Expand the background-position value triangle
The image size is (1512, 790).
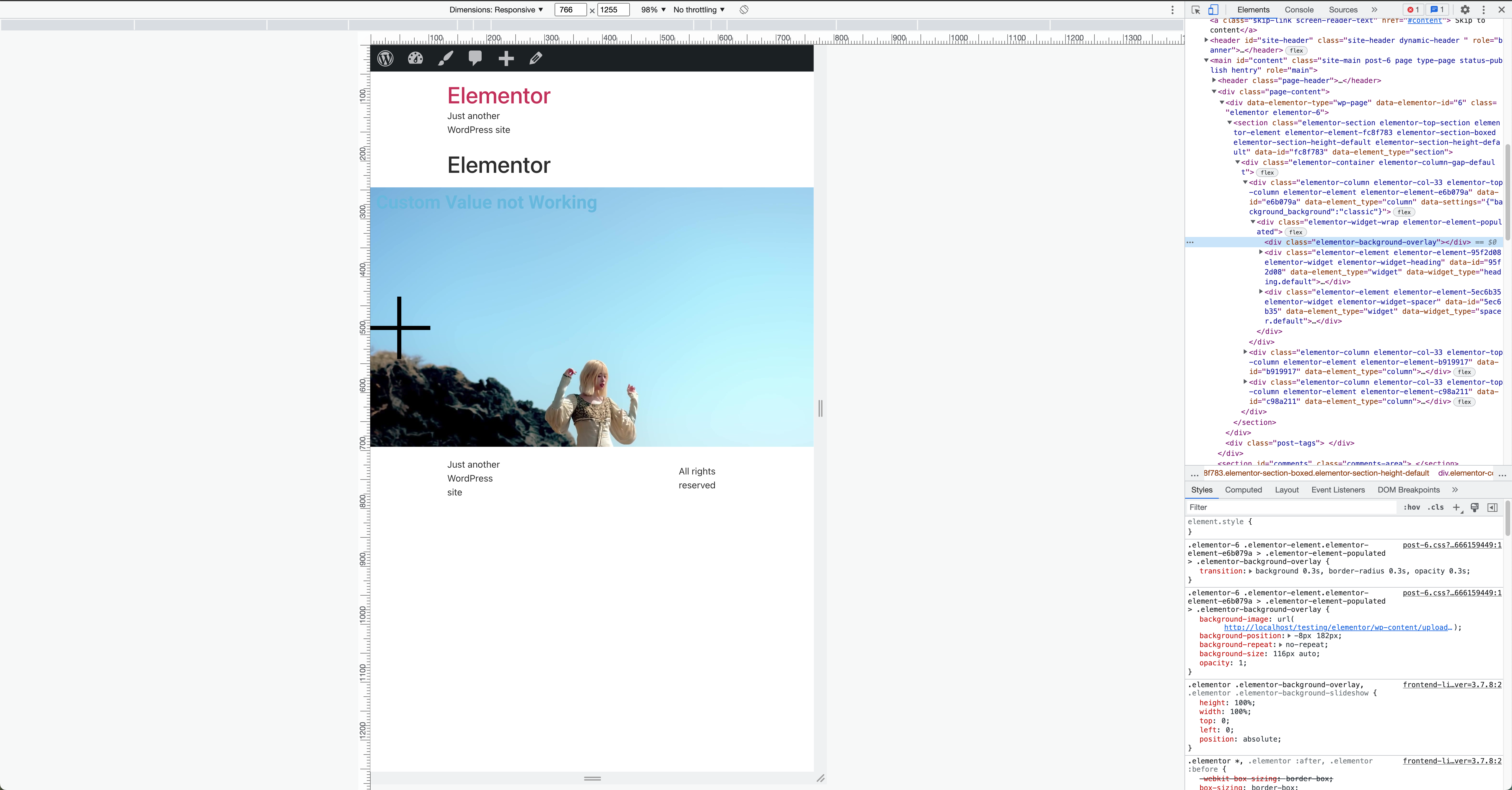1289,635
